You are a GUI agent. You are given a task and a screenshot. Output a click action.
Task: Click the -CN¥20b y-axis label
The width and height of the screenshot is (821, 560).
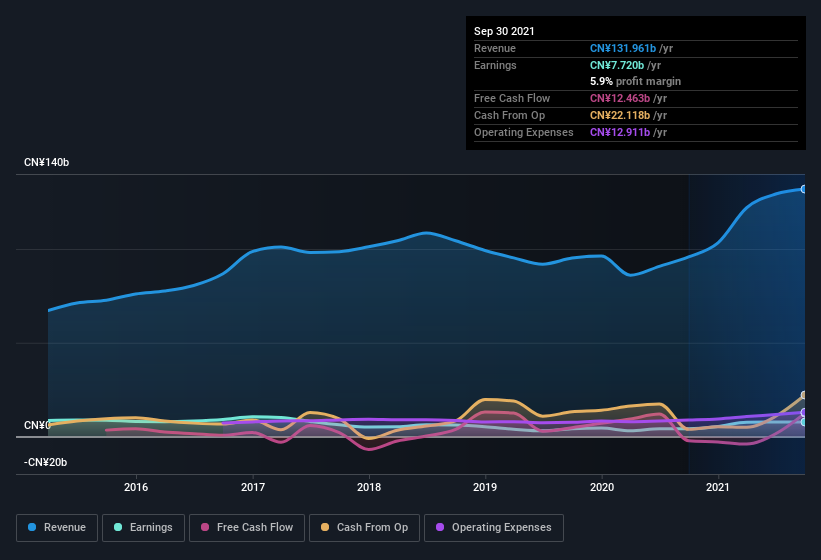click(x=46, y=462)
